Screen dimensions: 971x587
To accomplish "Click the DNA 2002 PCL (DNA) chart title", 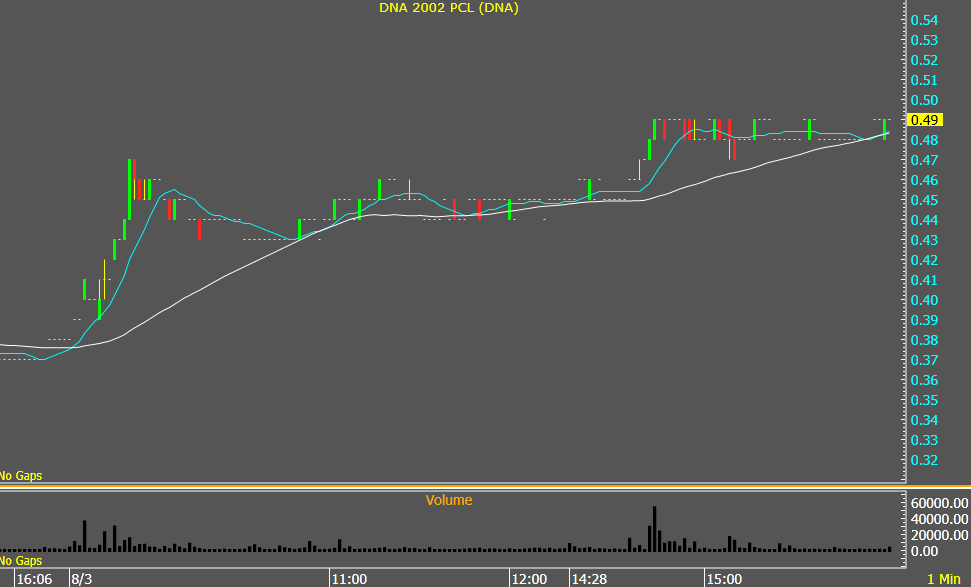I will tap(449, 8).
